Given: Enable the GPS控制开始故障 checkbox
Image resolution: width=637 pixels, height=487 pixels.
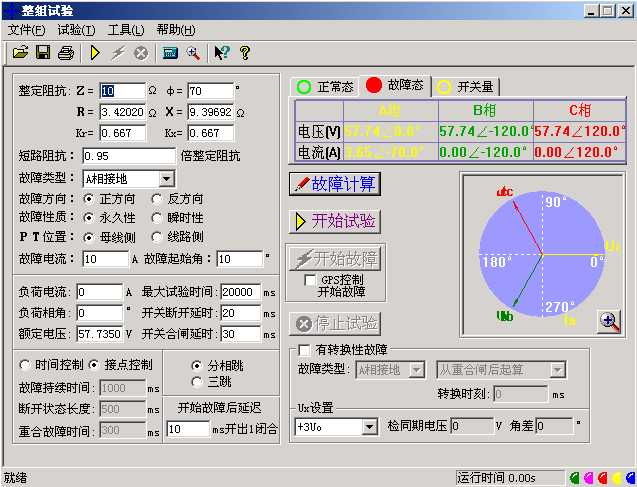Looking at the screenshot, I should (x=311, y=280).
